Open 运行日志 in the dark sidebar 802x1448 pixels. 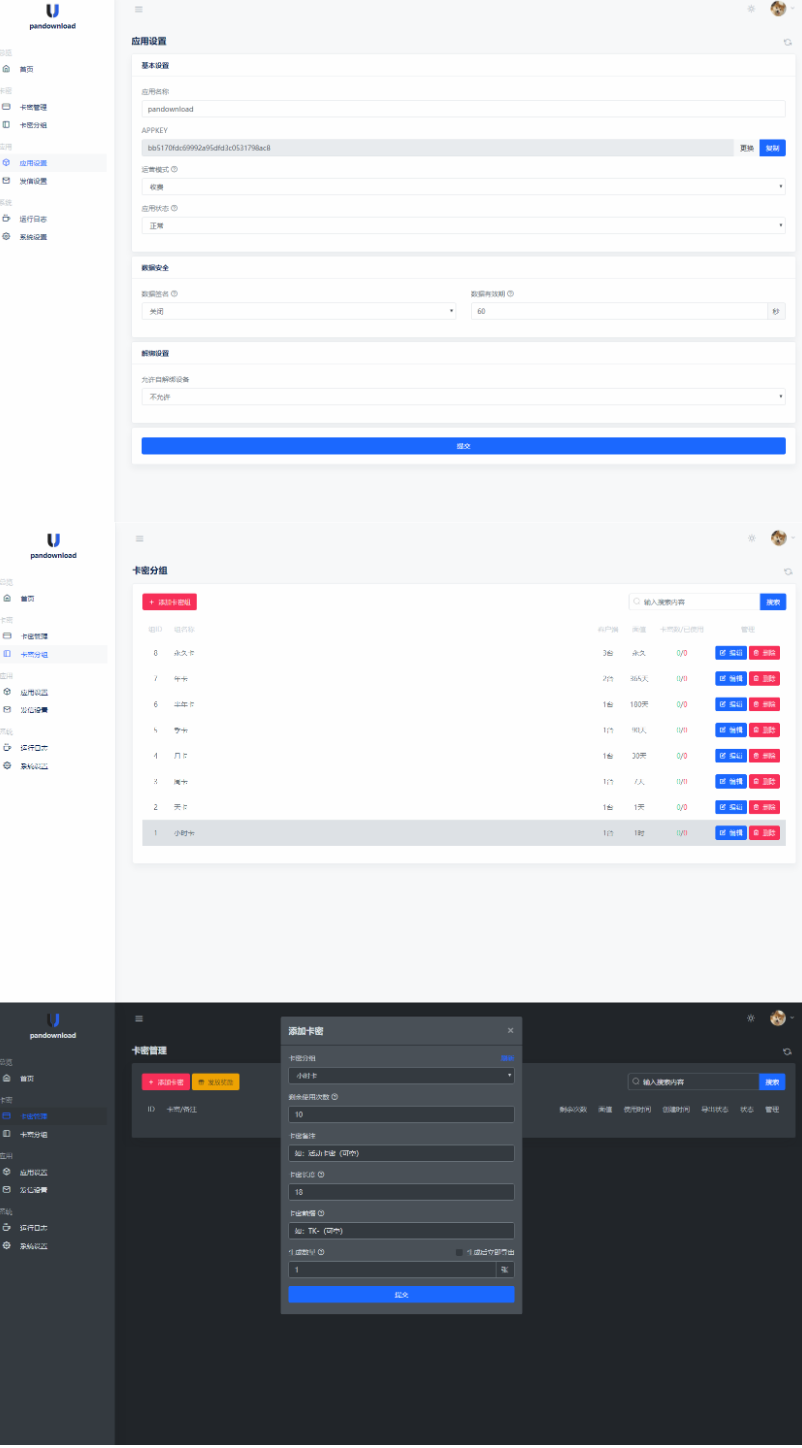(x=33, y=1227)
